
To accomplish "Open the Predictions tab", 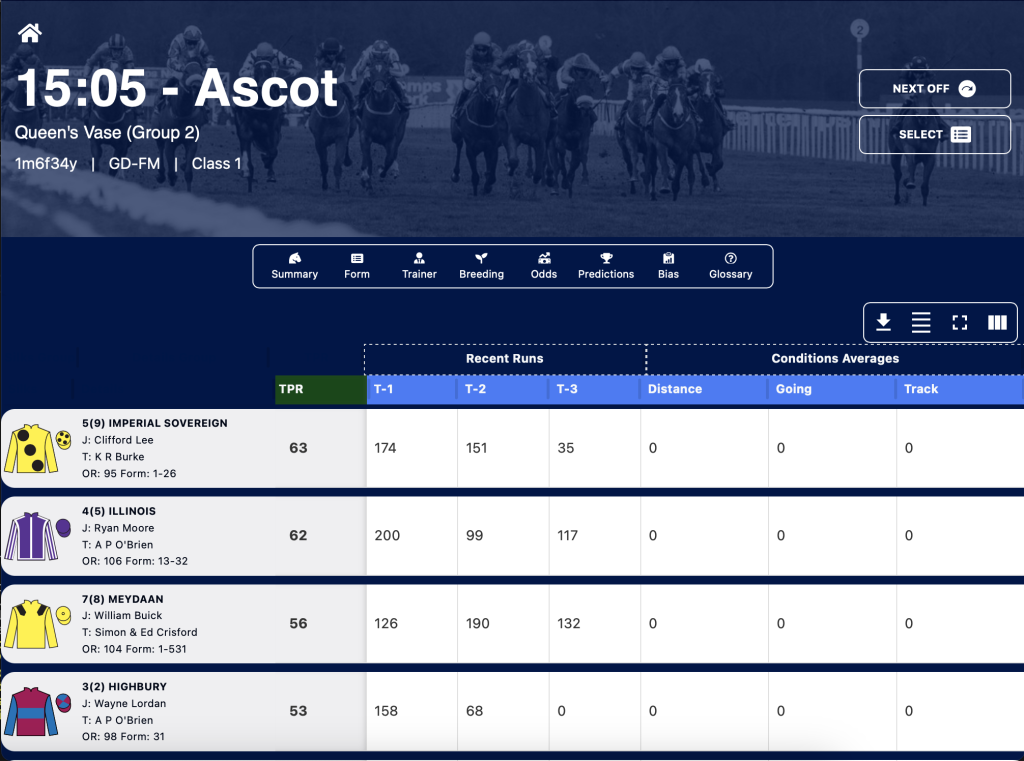I will coord(606,266).
